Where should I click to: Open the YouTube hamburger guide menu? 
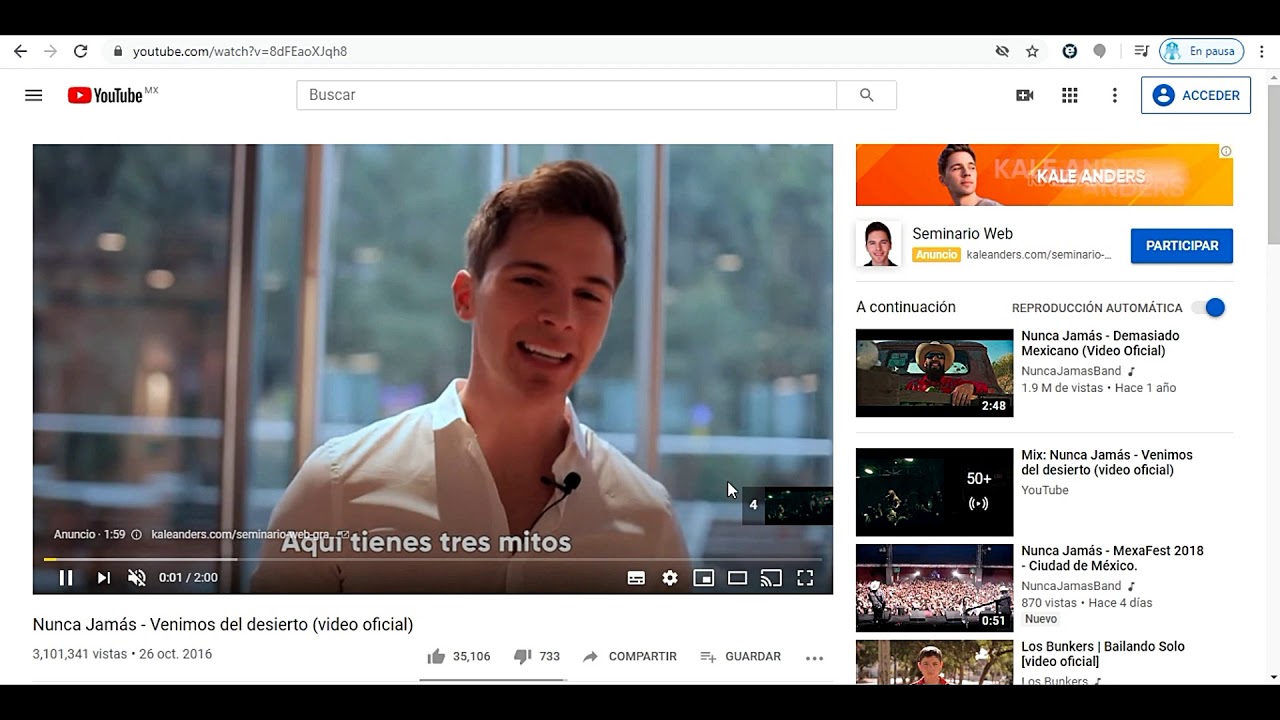(x=34, y=95)
